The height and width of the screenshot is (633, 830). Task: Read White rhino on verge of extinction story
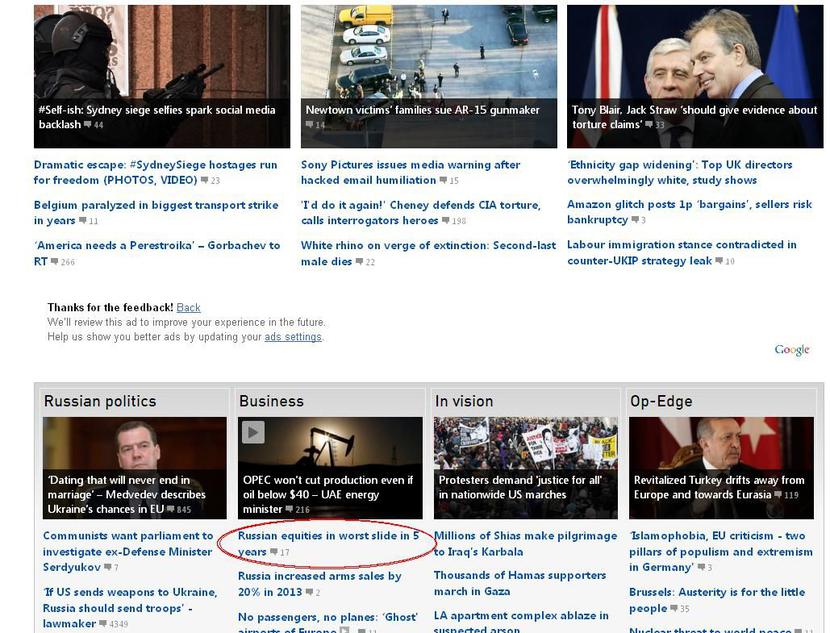tap(428, 253)
